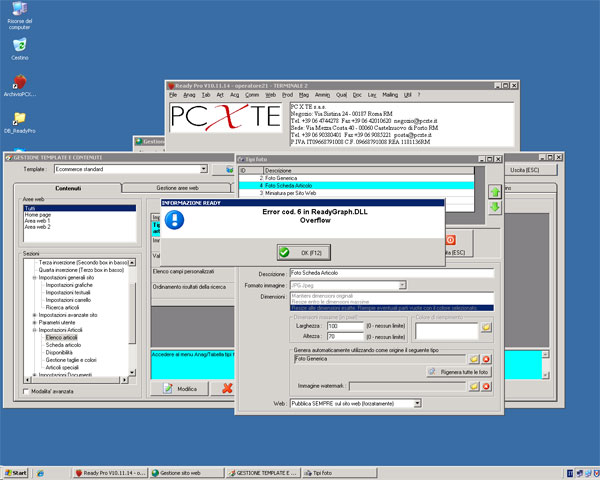
Task: Collapse Impostazioni Articoli tree node
Action: 34,330
